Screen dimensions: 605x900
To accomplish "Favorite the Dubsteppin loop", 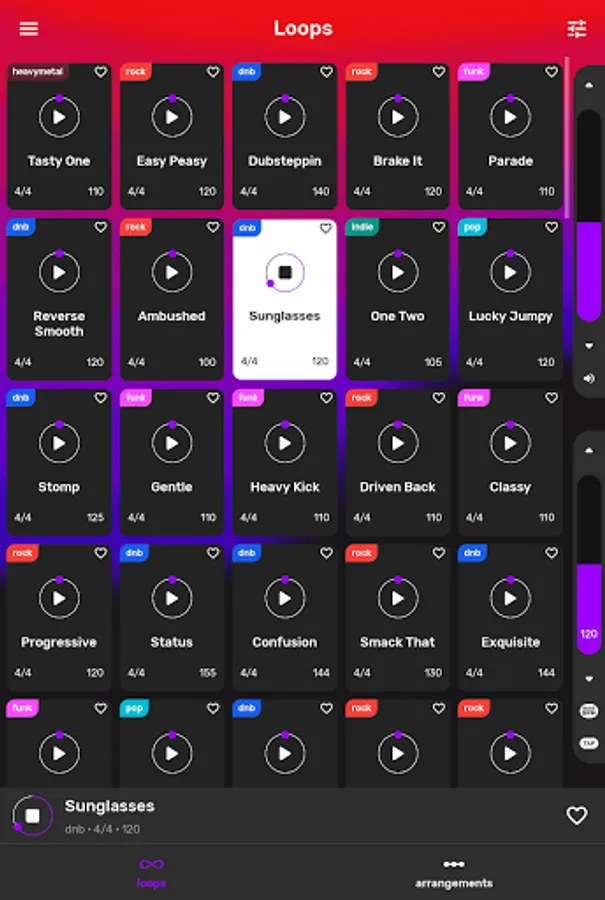I will pos(326,72).
